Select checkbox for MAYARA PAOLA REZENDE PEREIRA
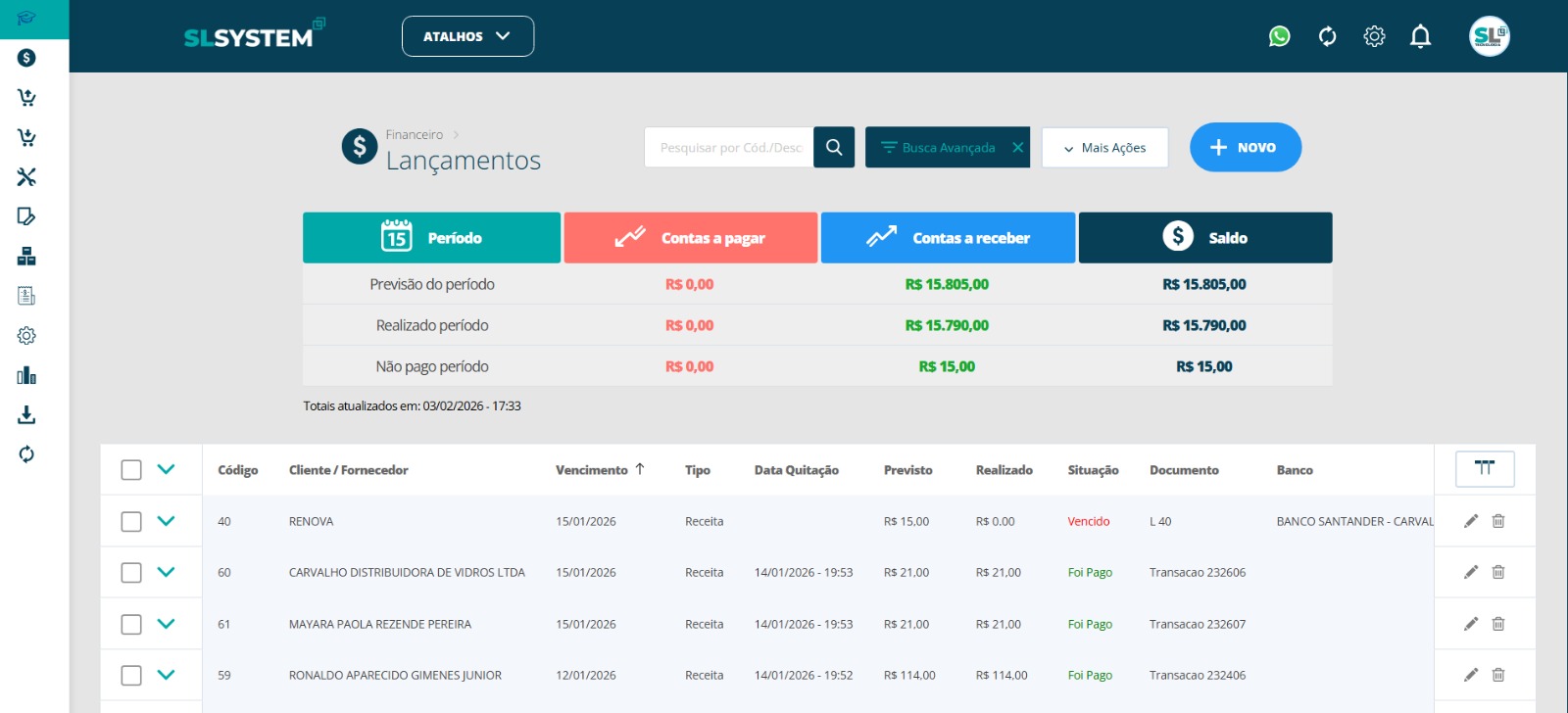The image size is (1568, 713). pos(131,624)
